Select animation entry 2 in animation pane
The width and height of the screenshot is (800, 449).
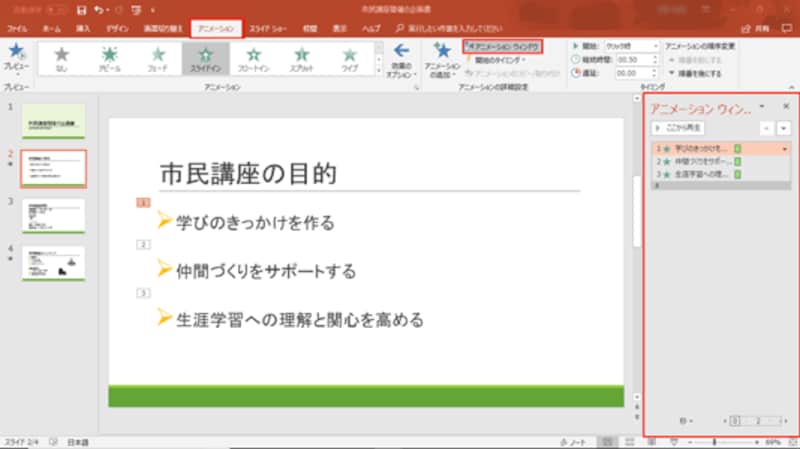[x=720, y=161]
